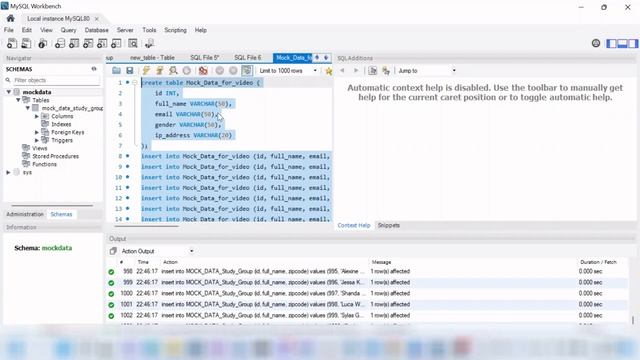
Task: Switch to SQL File 6 tab
Action: [248, 58]
